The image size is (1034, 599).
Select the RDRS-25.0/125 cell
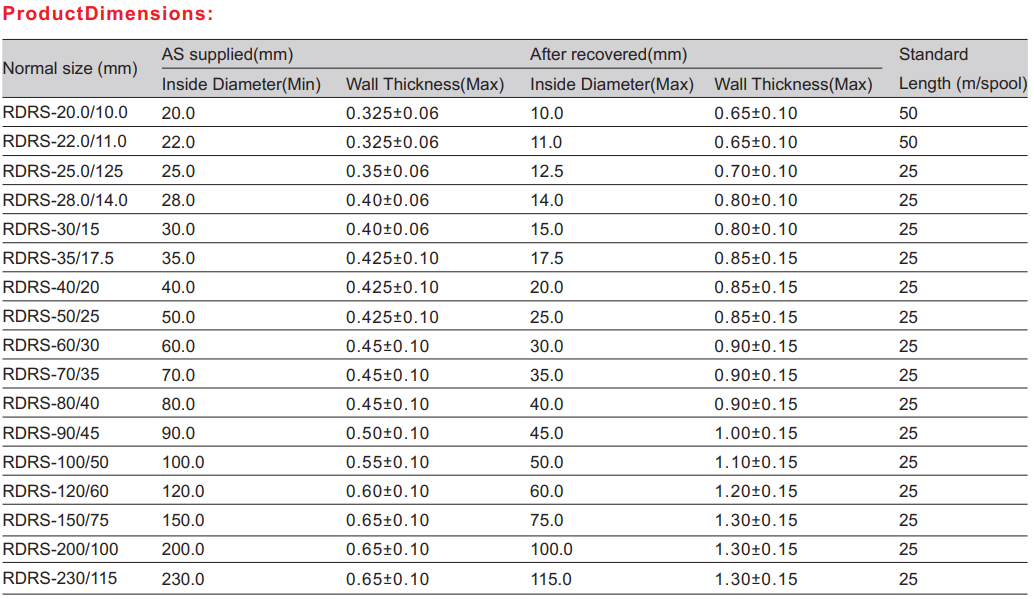coord(63,171)
